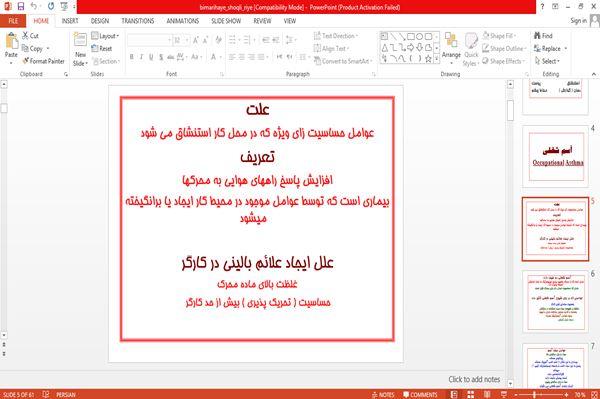Open the Layout dropdown

[x=105, y=36]
